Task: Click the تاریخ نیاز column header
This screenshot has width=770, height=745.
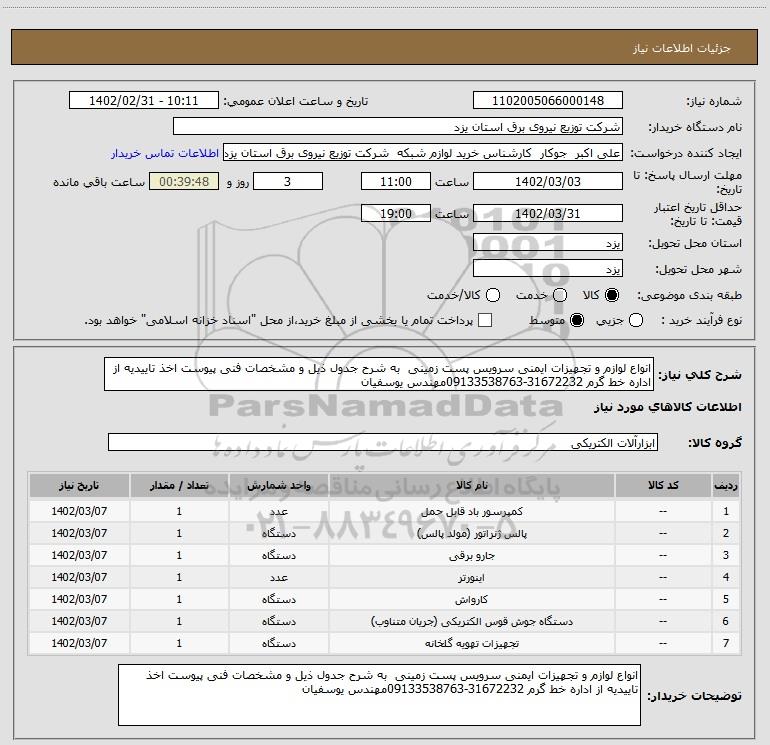Action: pyautogui.click(x=79, y=485)
